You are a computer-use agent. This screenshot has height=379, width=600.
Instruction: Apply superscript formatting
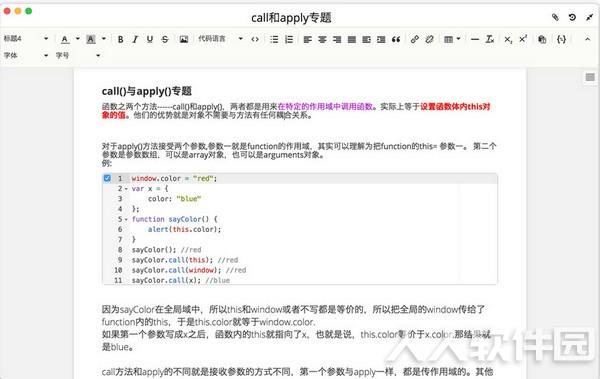(x=523, y=39)
